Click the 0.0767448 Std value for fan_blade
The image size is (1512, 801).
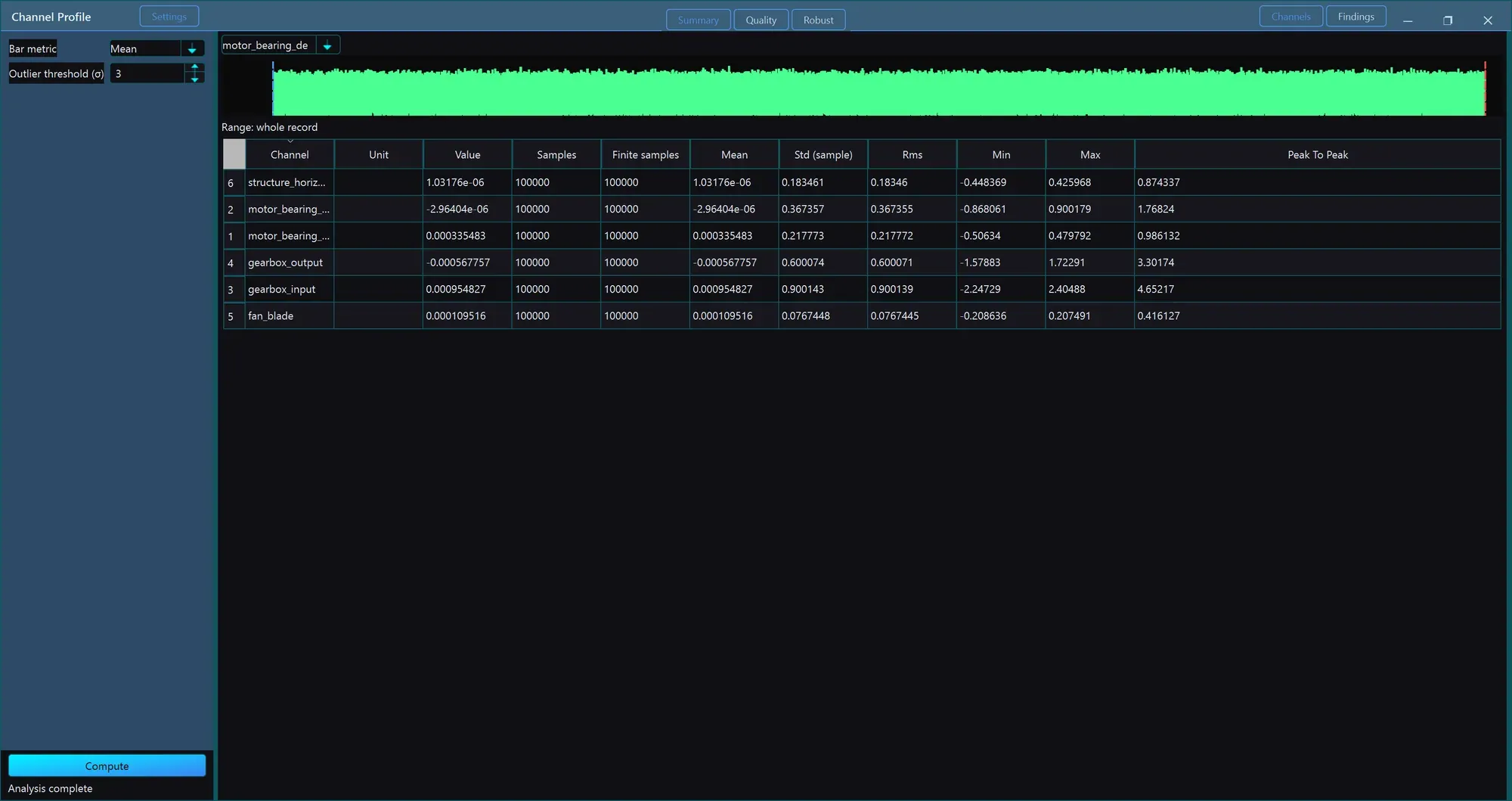823,315
